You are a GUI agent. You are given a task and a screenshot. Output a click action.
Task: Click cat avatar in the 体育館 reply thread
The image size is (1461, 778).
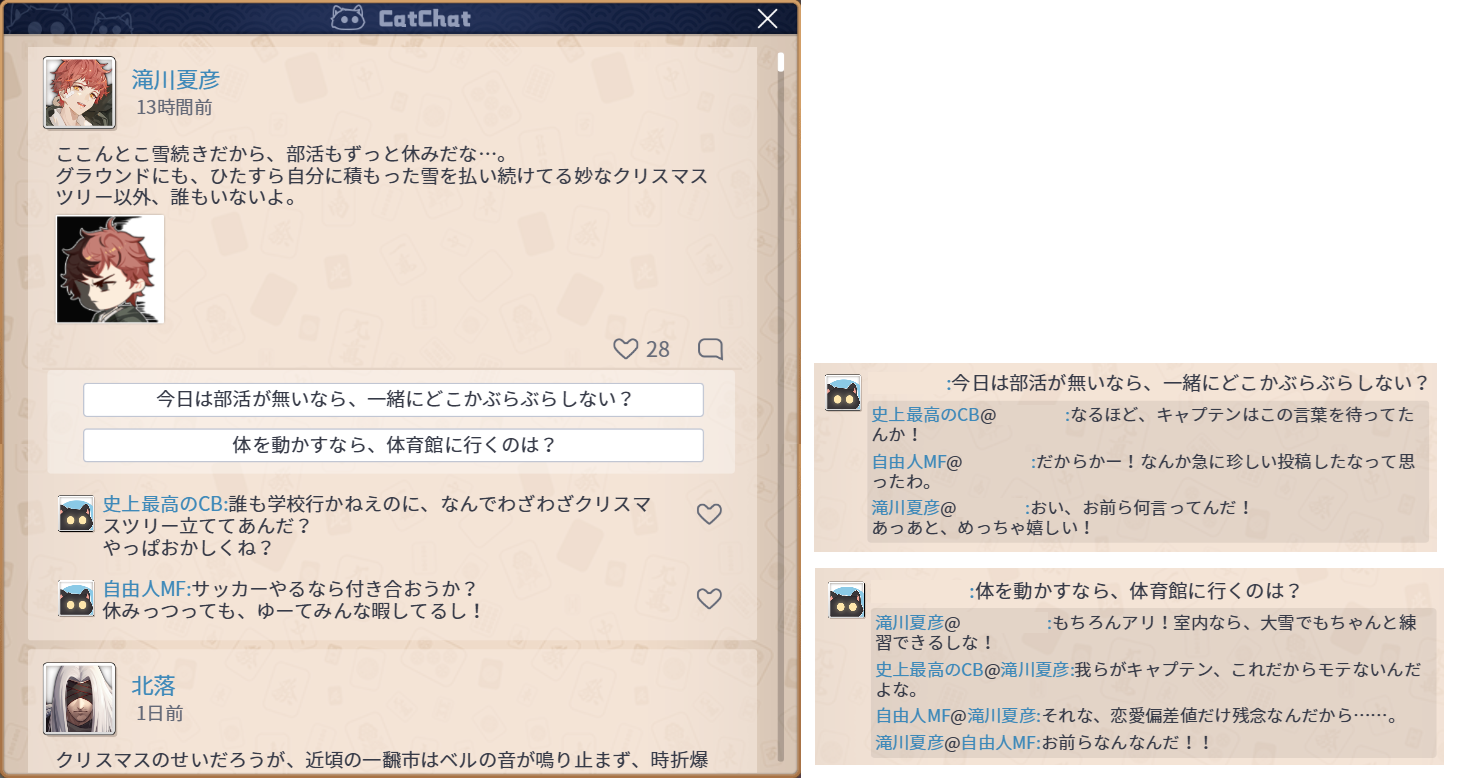point(847,600)
